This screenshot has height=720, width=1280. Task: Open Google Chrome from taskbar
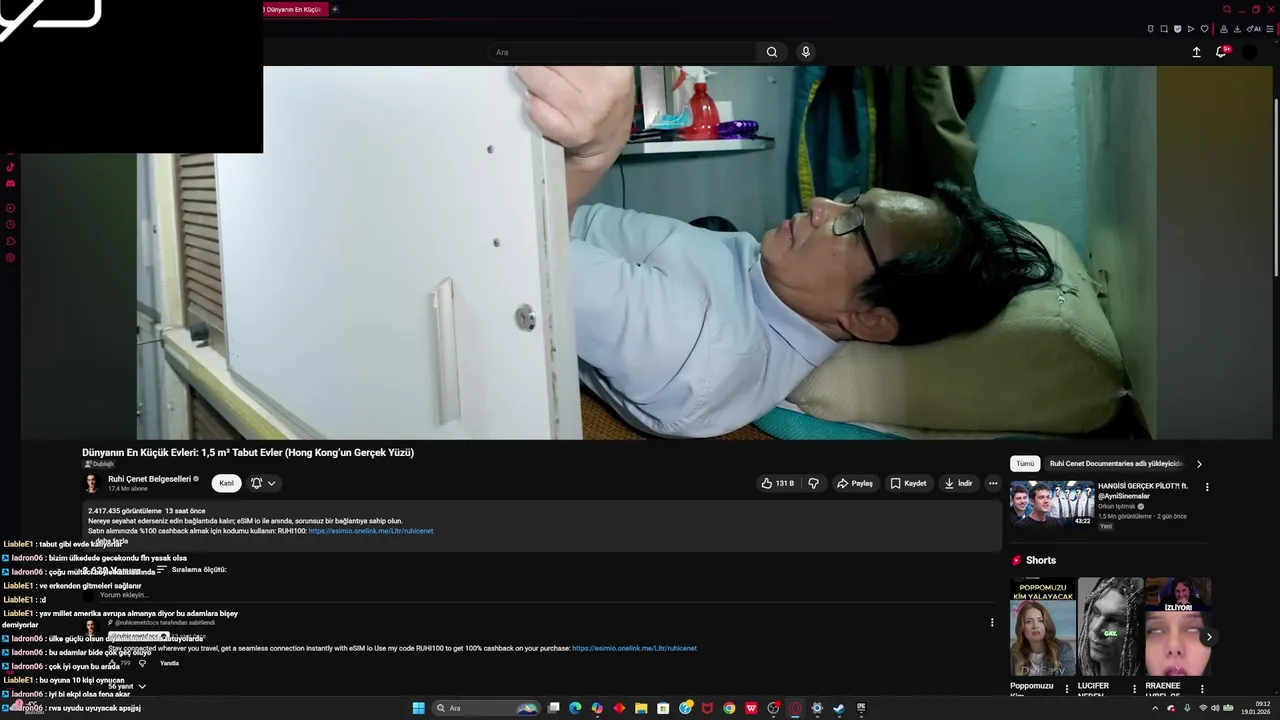(x=729, y=708)
